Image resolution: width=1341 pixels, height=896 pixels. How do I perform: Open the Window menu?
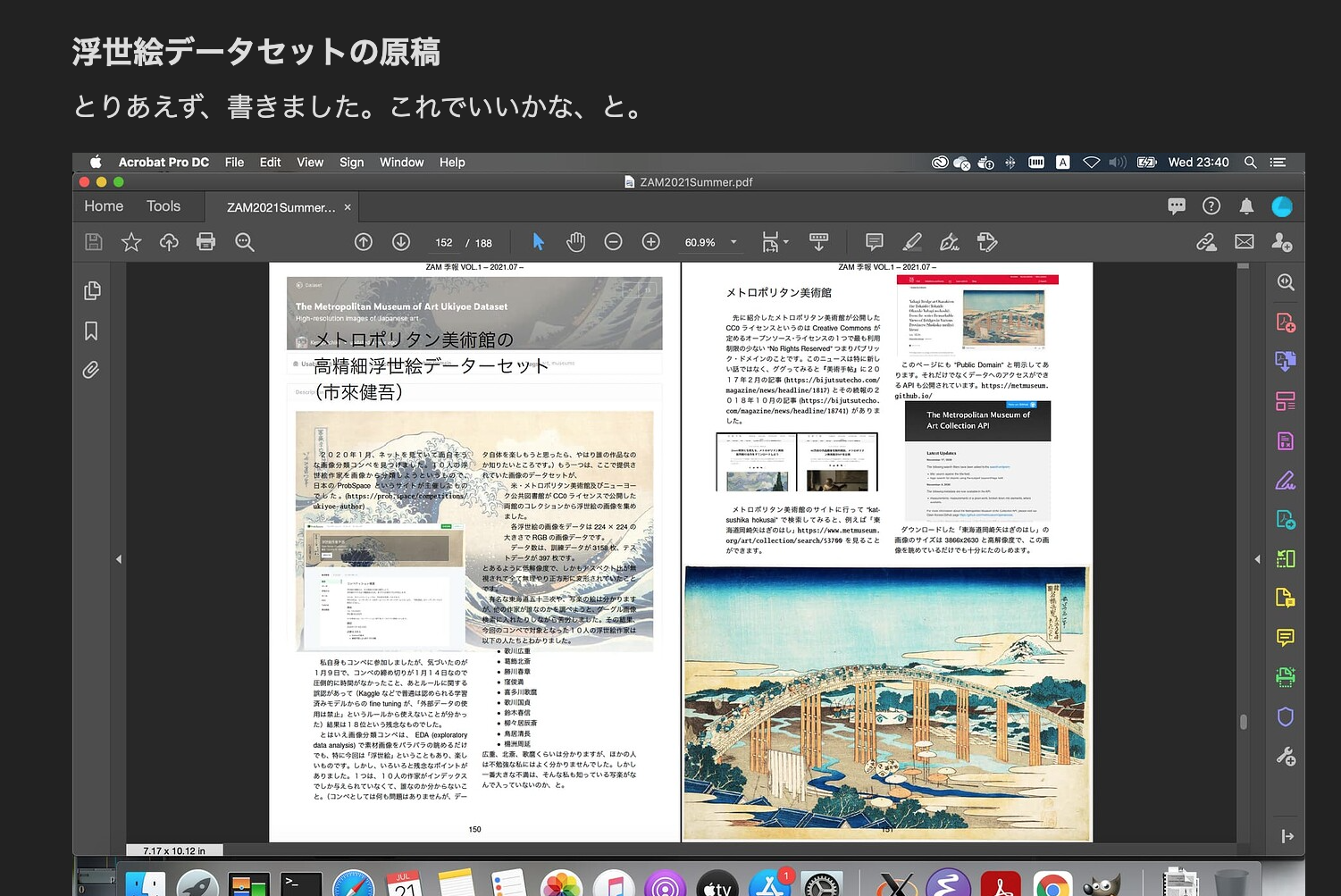401,162
